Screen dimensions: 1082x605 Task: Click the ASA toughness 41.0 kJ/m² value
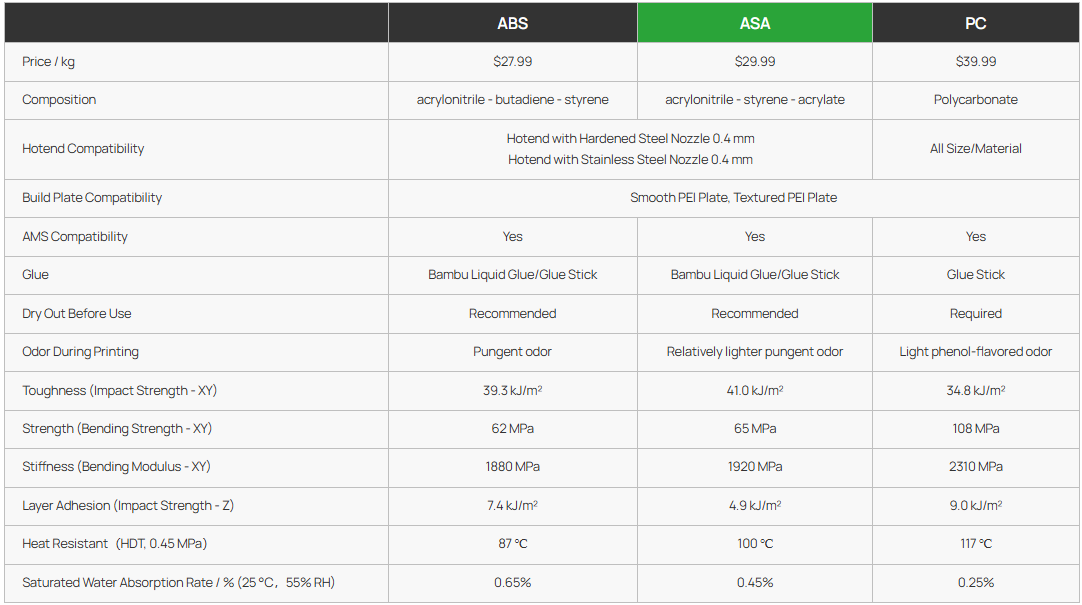(x=755, y=390)
